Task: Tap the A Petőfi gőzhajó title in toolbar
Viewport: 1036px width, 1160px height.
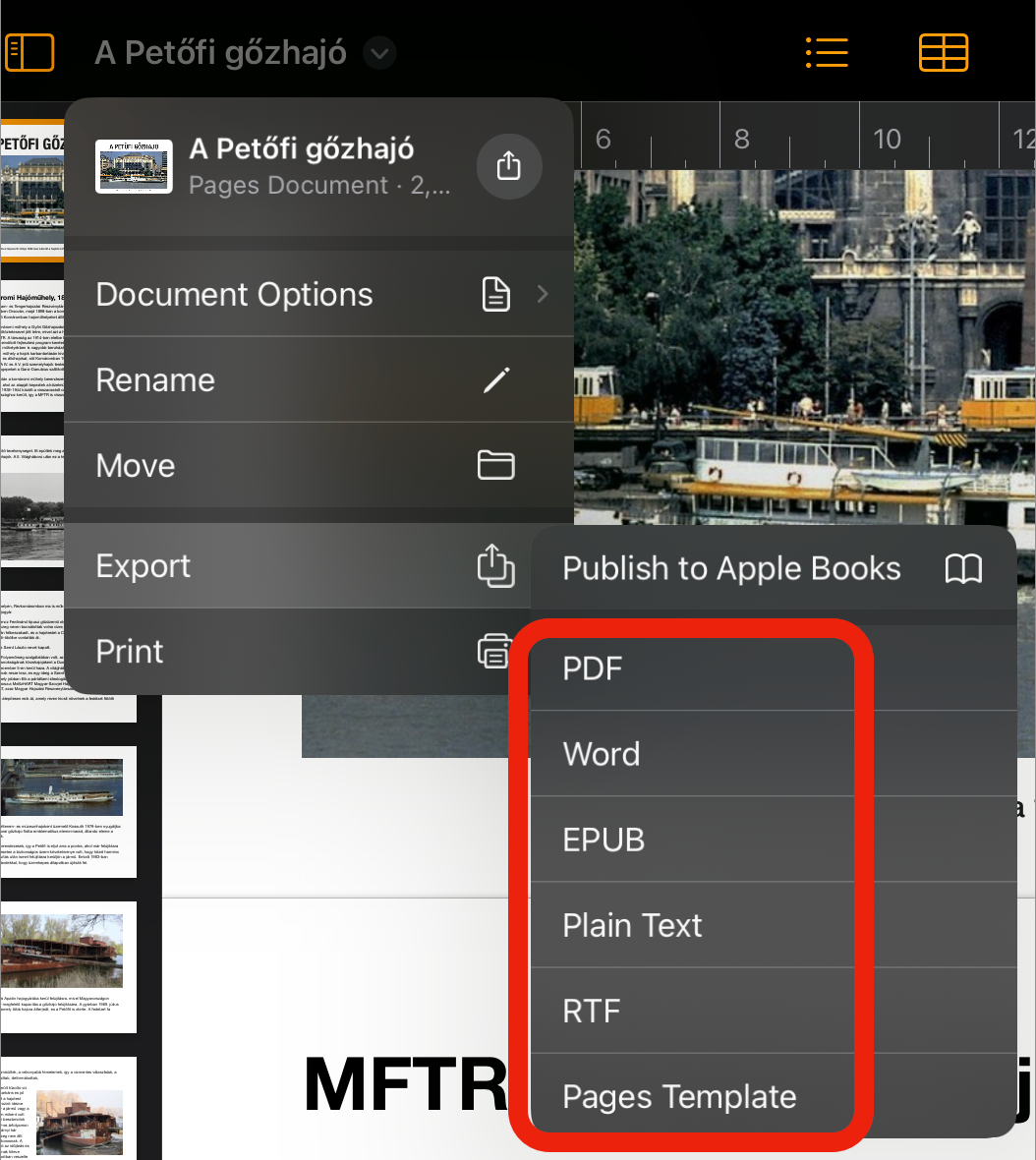Action: (220, 53)
